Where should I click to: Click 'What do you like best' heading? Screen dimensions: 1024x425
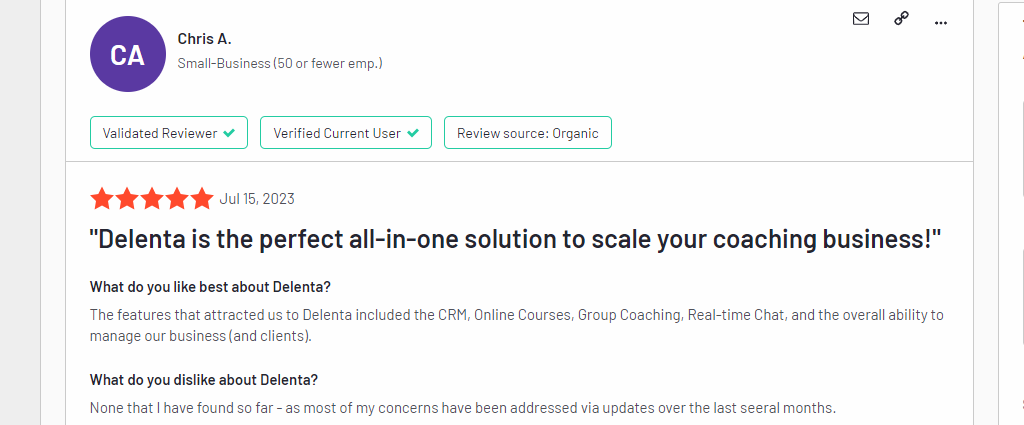pyautogui.click(x=210, y=289)
